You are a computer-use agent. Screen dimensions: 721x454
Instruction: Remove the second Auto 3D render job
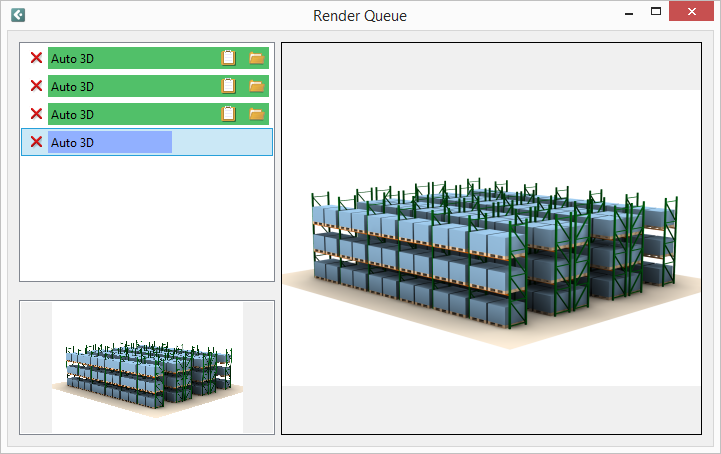(36, 86)
